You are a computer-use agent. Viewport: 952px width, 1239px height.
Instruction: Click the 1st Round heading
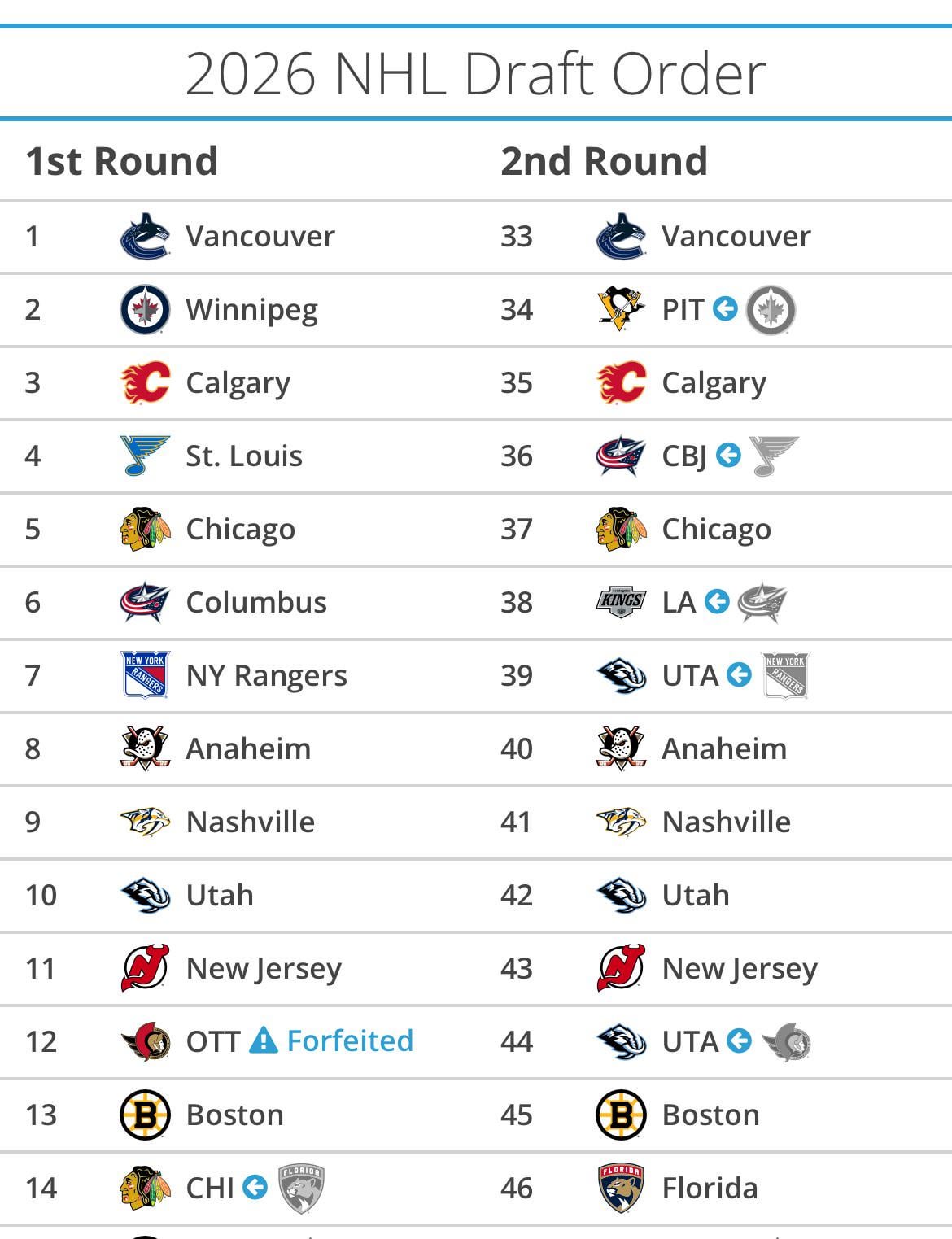[122, 161]
